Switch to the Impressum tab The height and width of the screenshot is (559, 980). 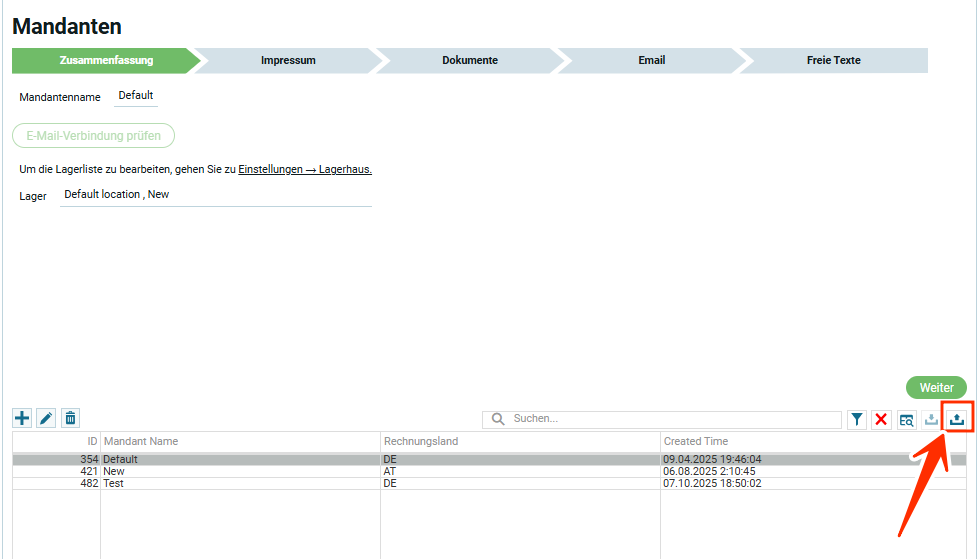tap(288, 60)
